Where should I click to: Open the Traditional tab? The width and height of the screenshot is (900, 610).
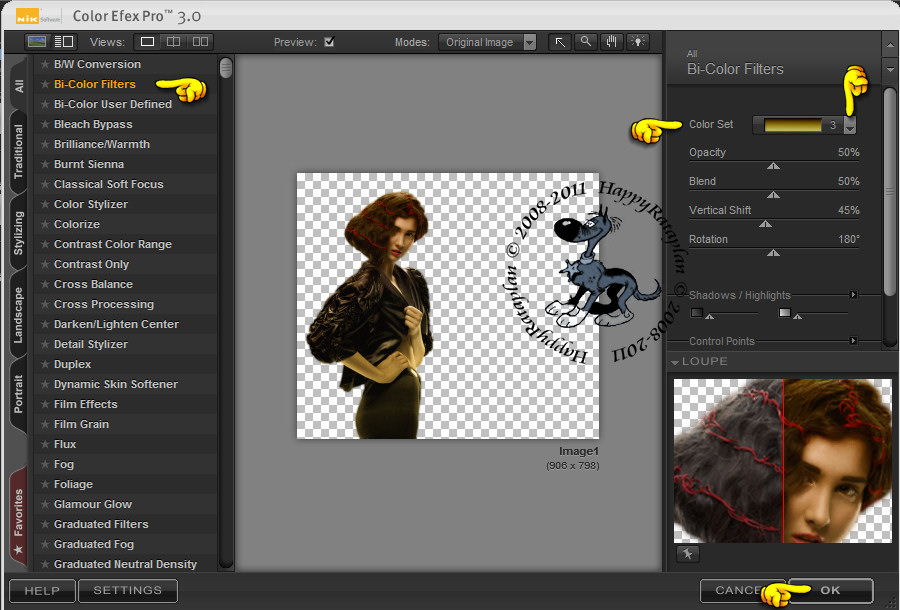point(19,151)
